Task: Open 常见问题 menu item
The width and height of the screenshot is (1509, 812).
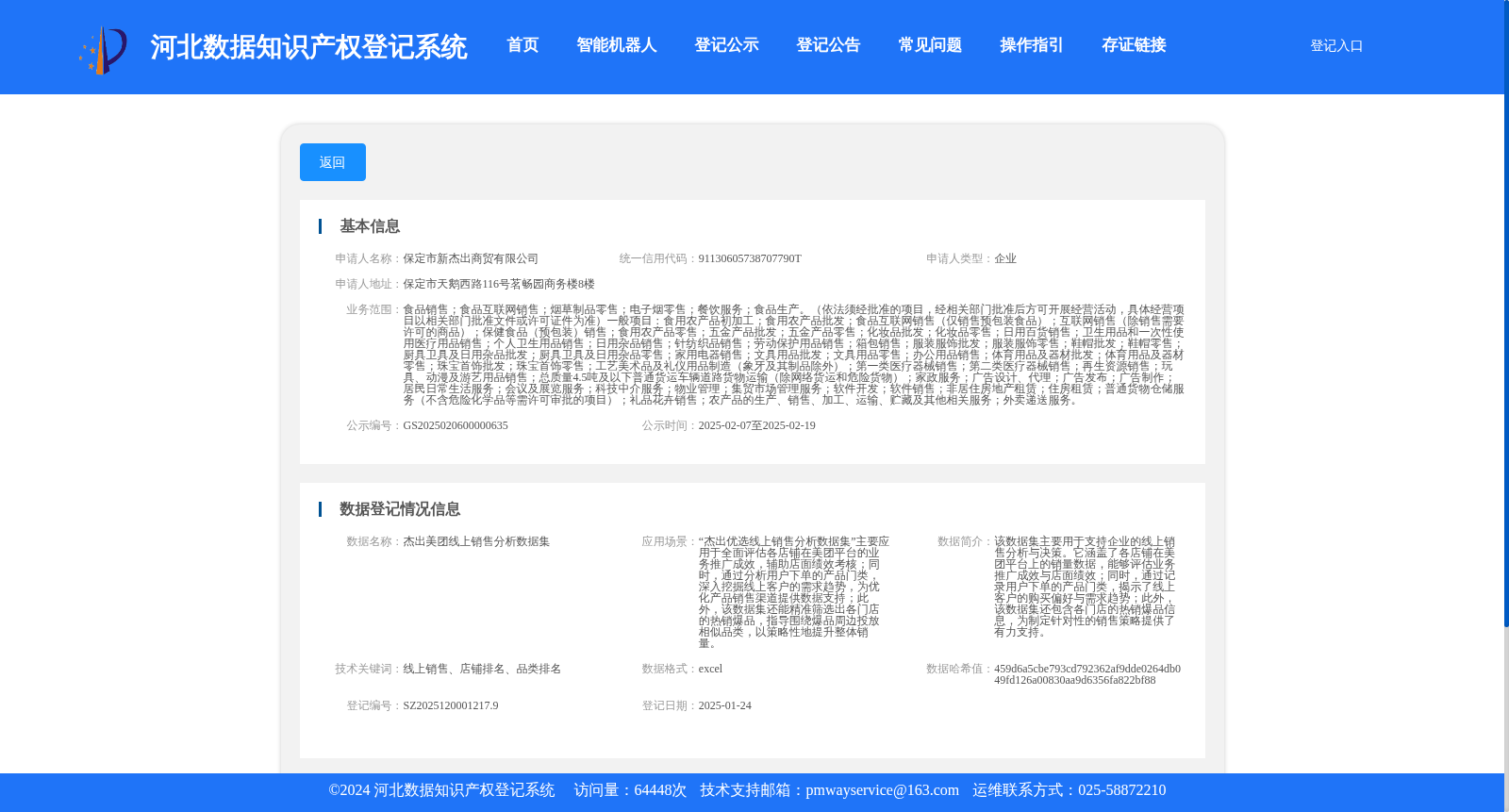Action: point(930,45)
